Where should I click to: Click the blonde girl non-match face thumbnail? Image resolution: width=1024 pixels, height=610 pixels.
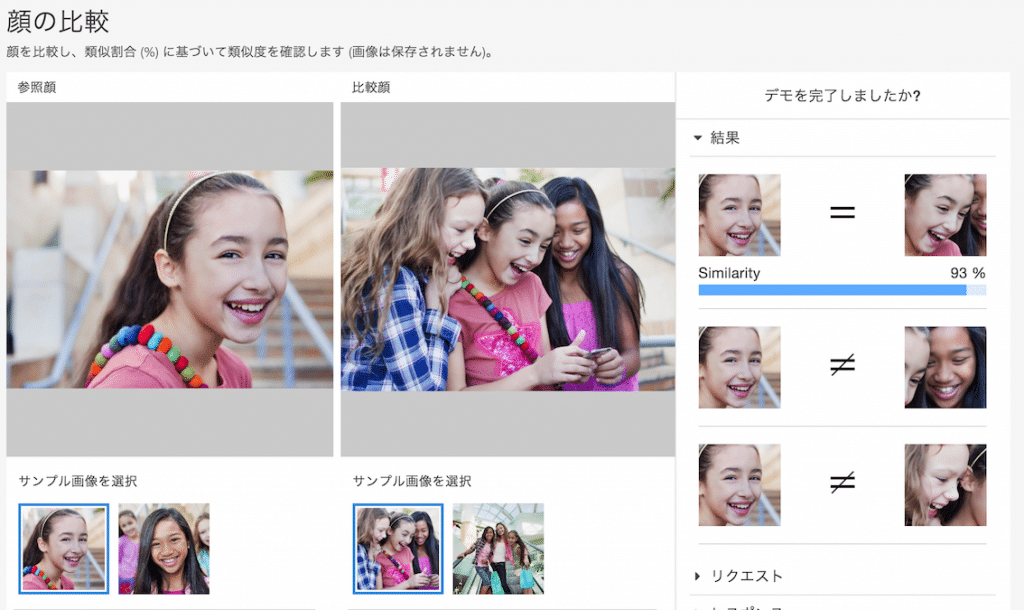coord(945,485)
